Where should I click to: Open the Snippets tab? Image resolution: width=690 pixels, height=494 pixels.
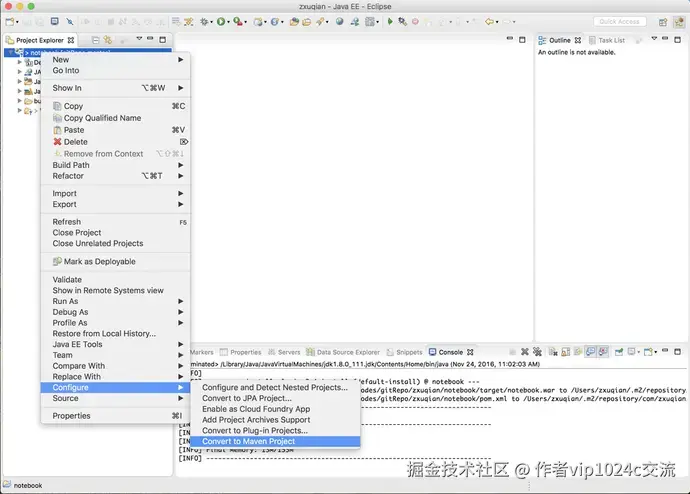tap(404, 352)
